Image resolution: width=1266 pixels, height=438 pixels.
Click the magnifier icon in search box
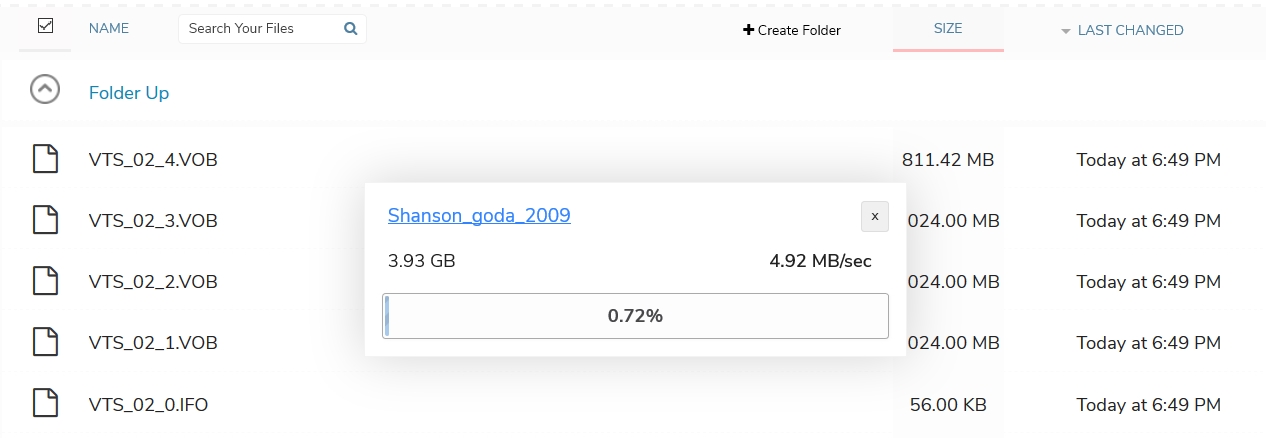351,29
